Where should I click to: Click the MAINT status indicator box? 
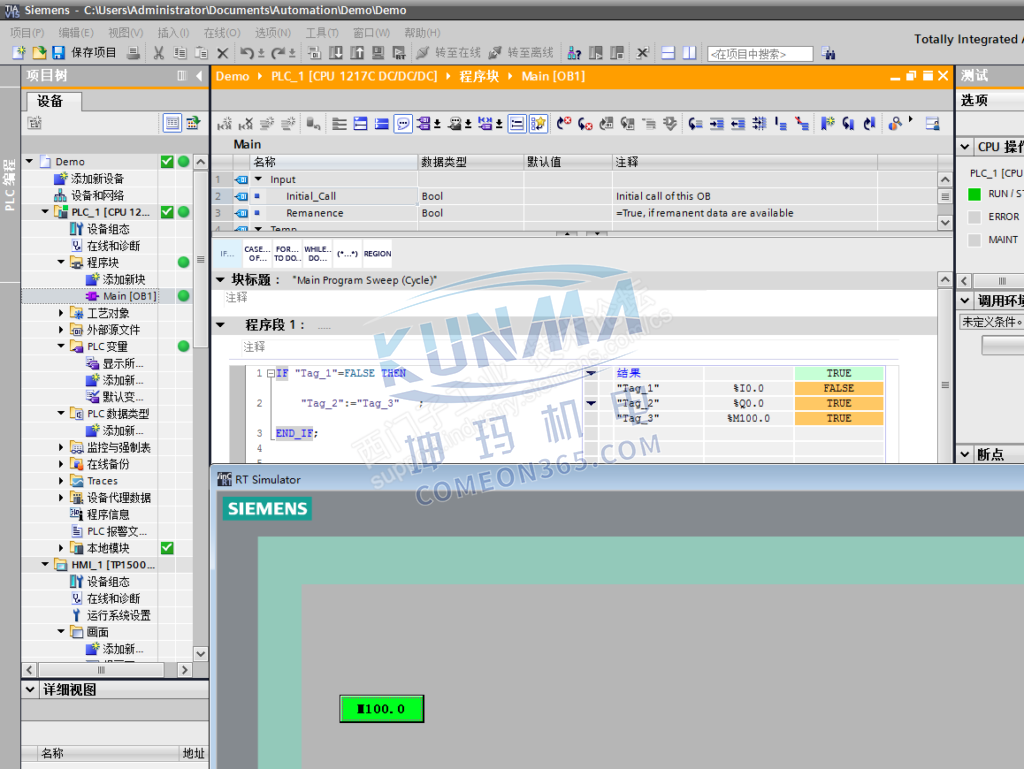click(x=974, y=240)
